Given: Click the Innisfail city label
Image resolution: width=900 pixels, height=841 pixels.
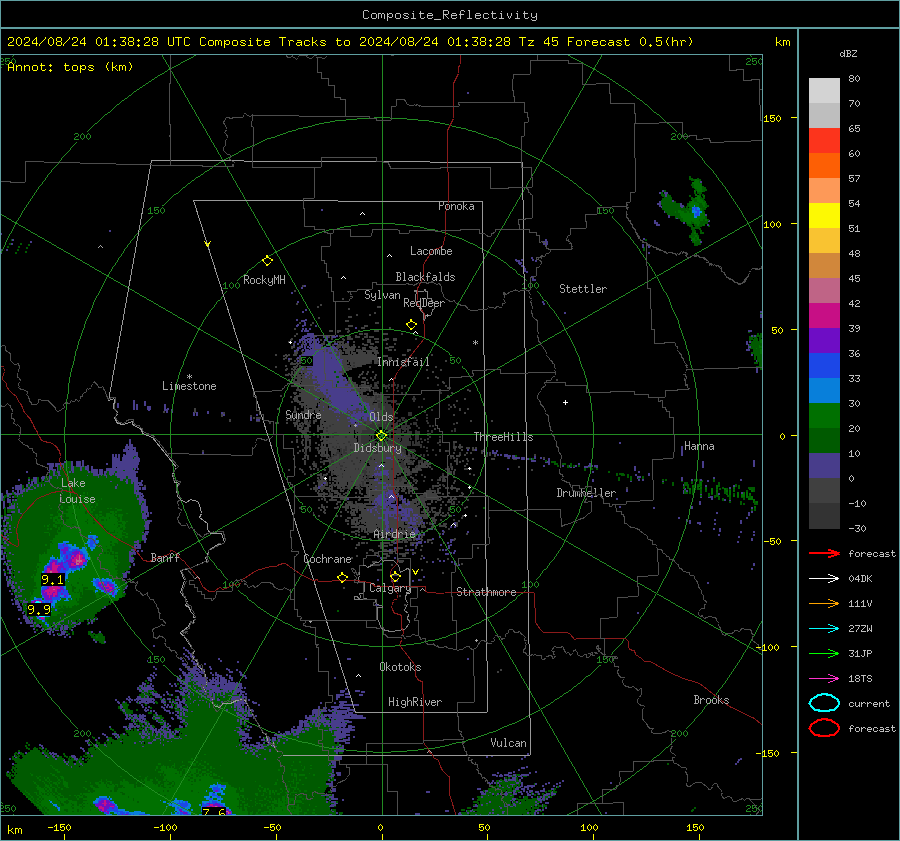Looking at the screenshot, I should [x=403, y=362].
